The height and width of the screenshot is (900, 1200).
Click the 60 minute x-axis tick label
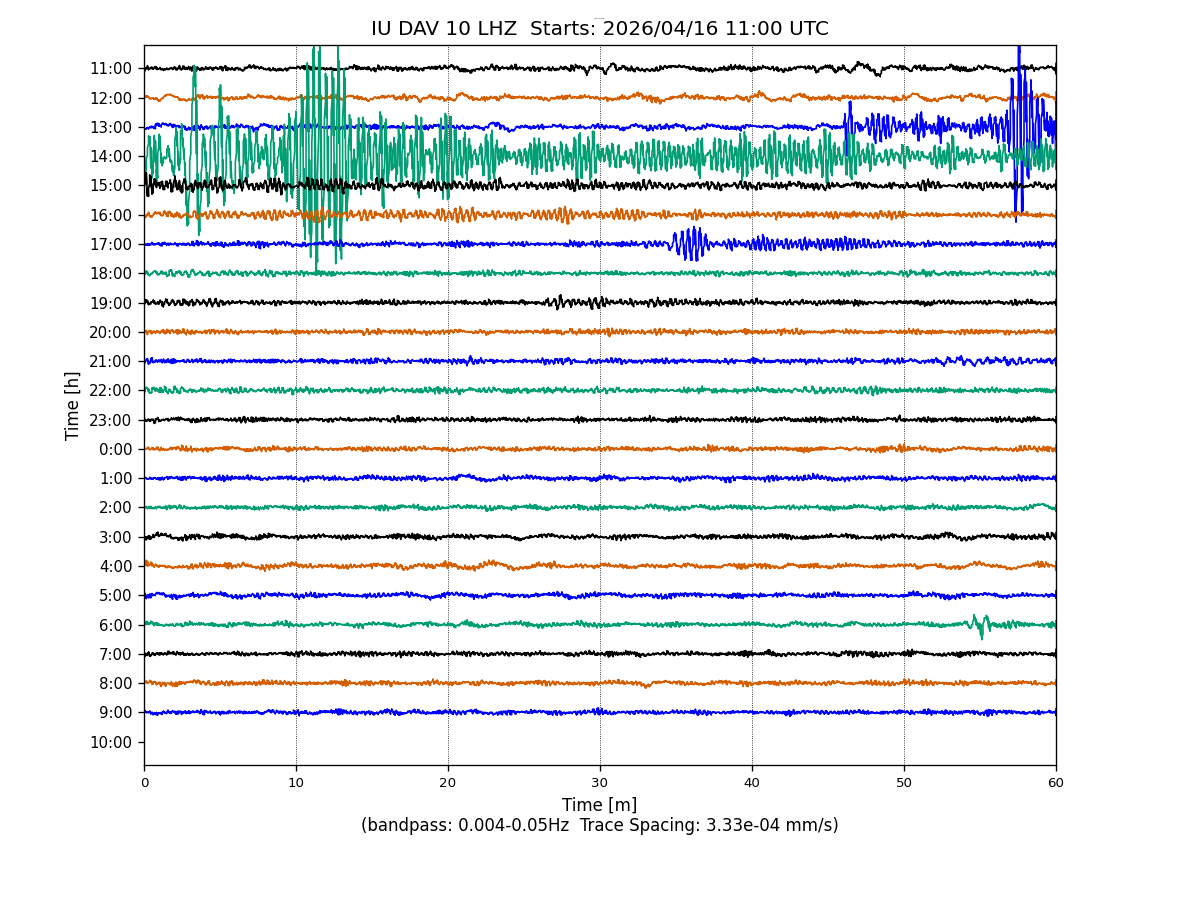point(1055,783)
